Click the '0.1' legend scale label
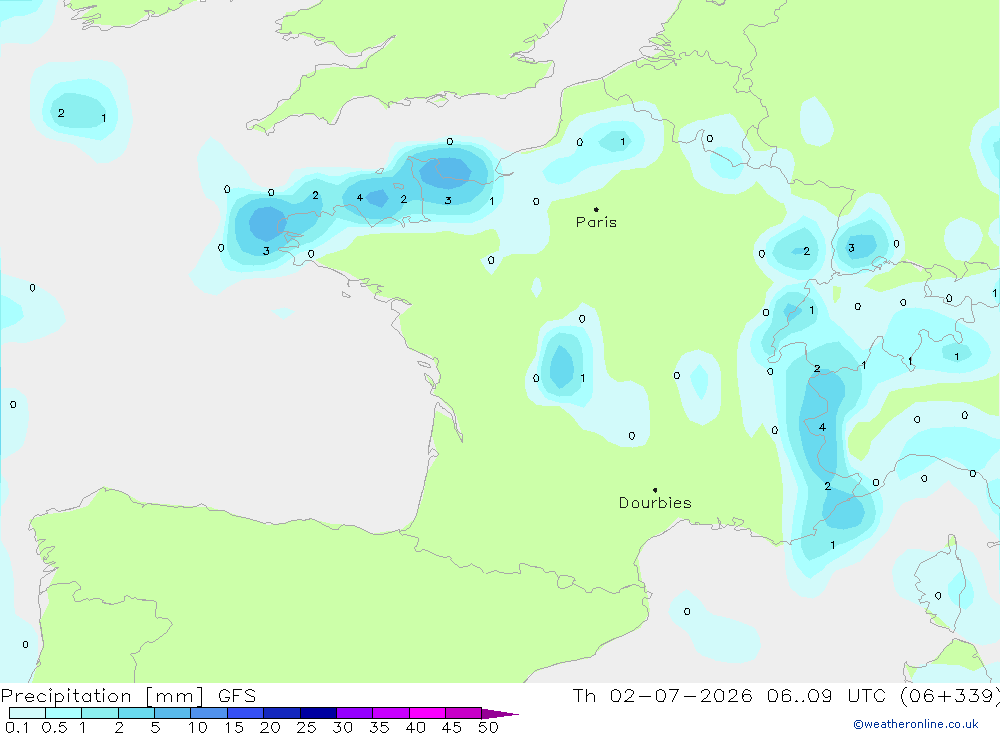 tap(17, 727)
